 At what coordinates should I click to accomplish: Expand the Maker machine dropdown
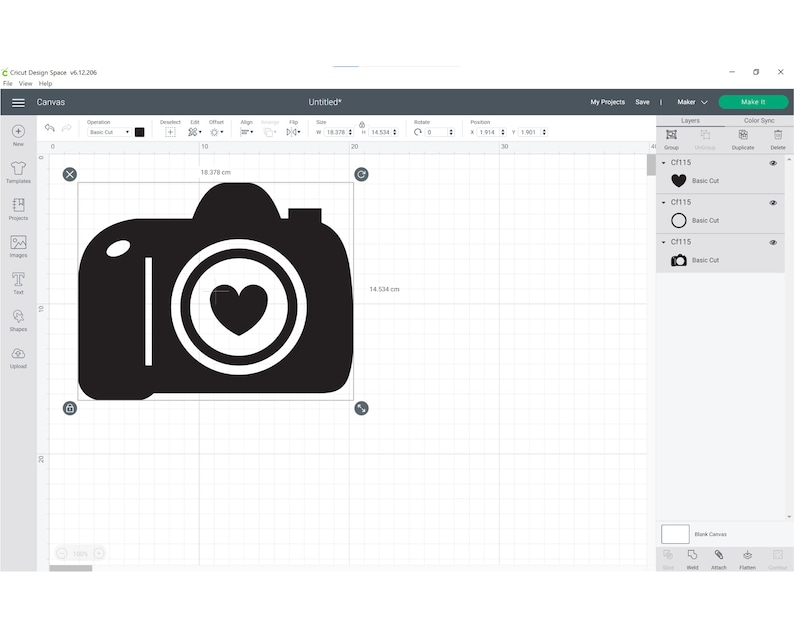[x=692, y=102]
